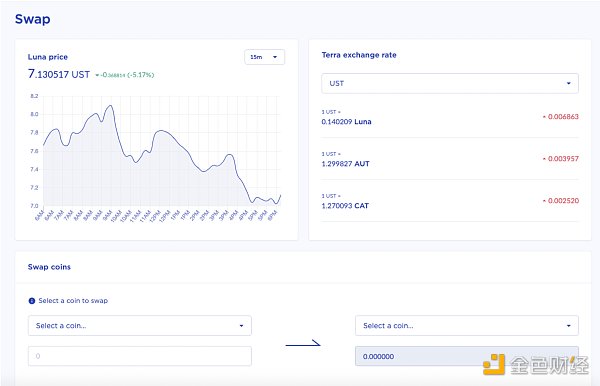
Task: Open the 15m chart interval dropdown
Action: [x=264, y=57]
